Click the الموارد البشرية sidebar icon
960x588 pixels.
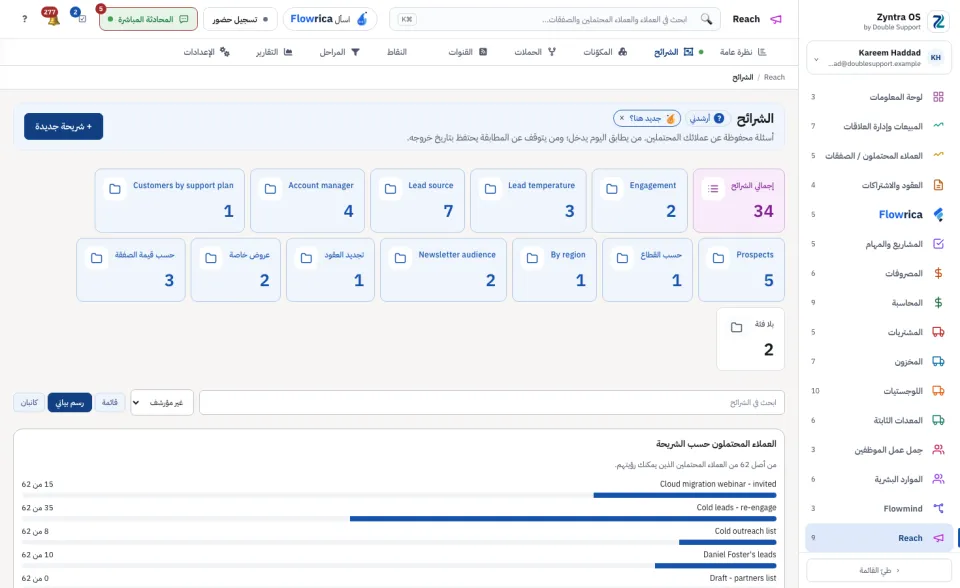[x=938, y=479]
